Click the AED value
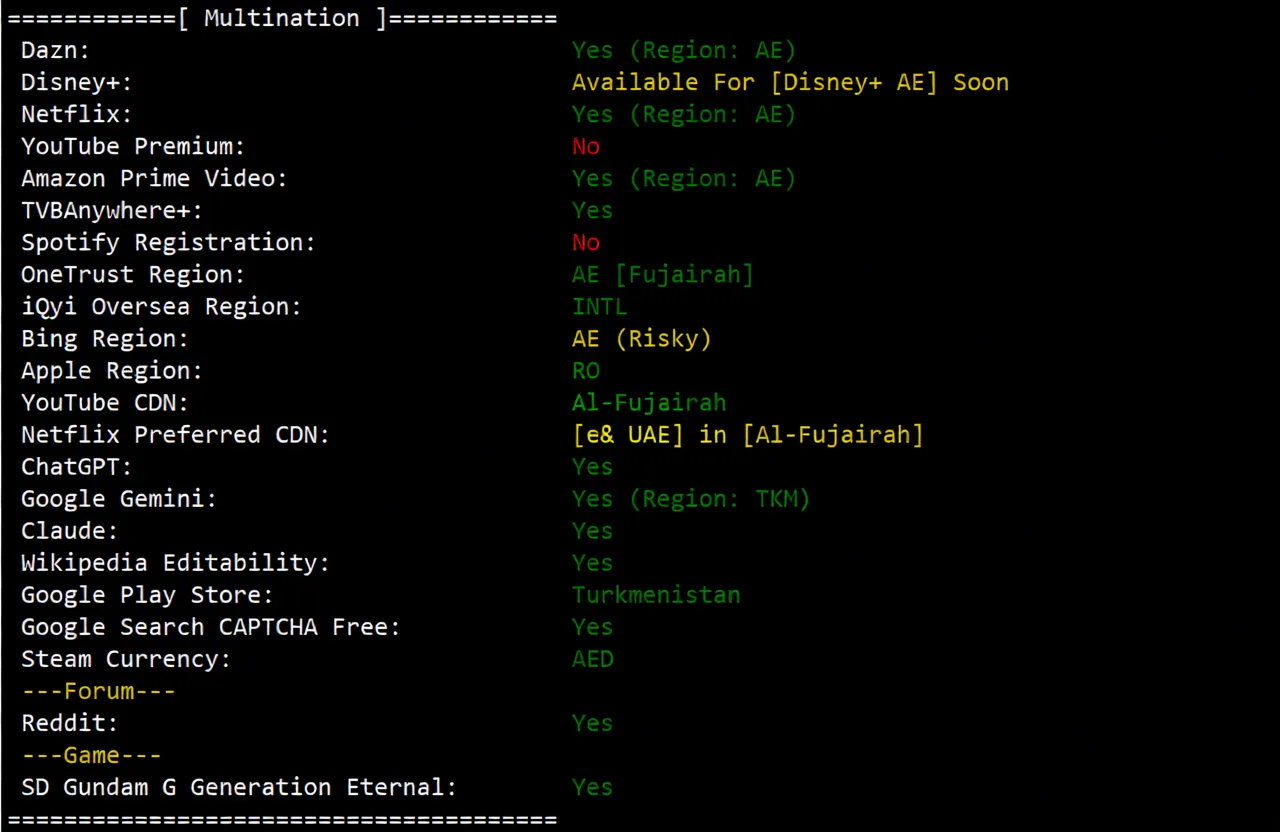This screenshot has width=1280, height=832. click(x=593, y=659)
